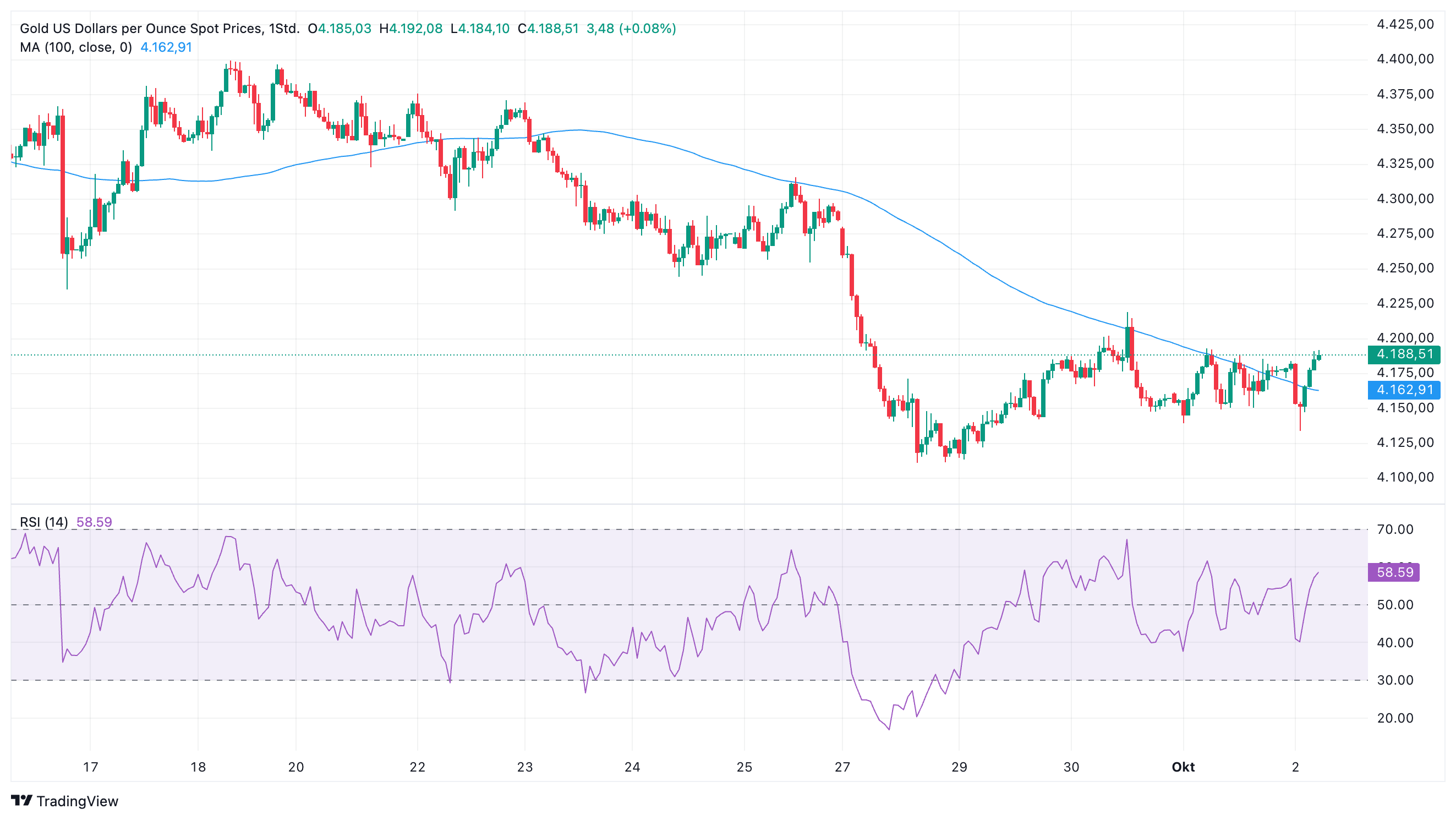Click the MA legend value 4.162,91
This screenshot has height=820, width=1456.
(166, 47)
